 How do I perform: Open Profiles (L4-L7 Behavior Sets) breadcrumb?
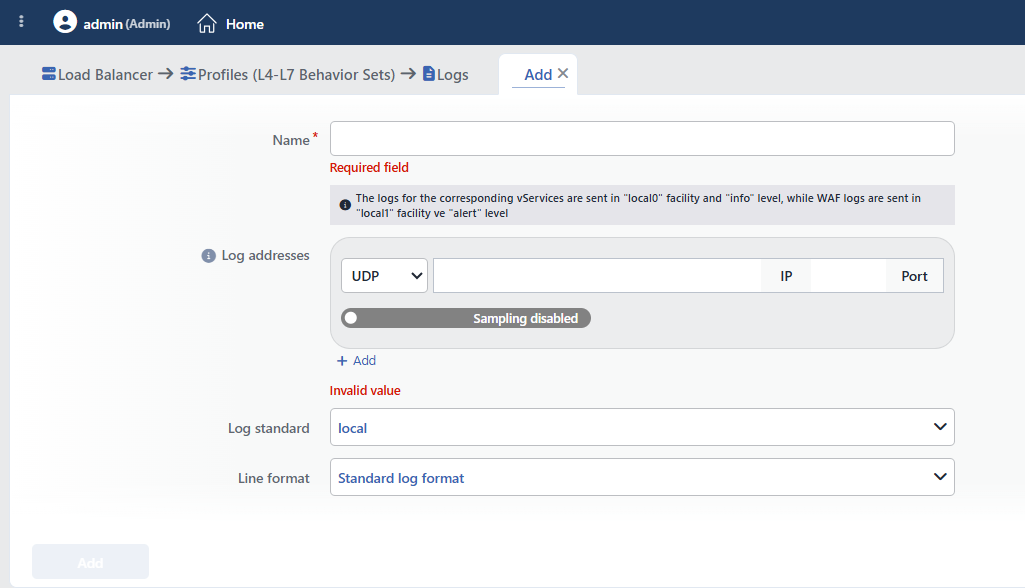pyautogui.click(x=296, y=75)
